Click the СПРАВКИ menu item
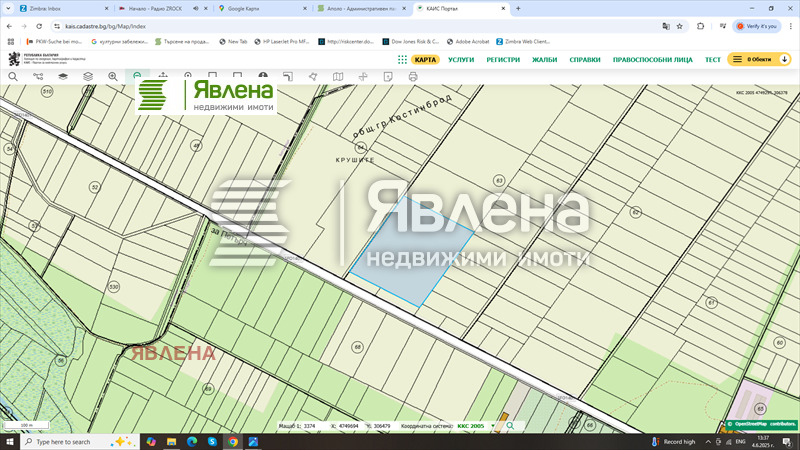Screen dimensions: 800x450 pos(585,60)
